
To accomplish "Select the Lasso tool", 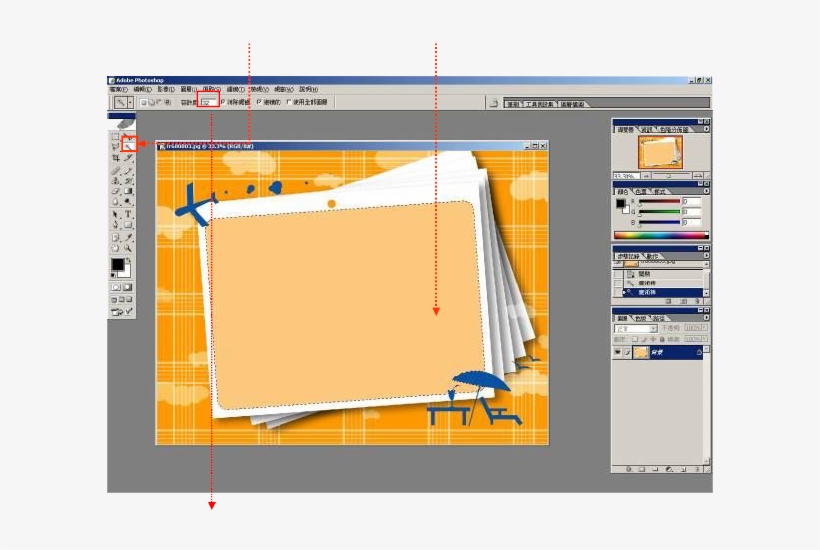I will (116, 146).
